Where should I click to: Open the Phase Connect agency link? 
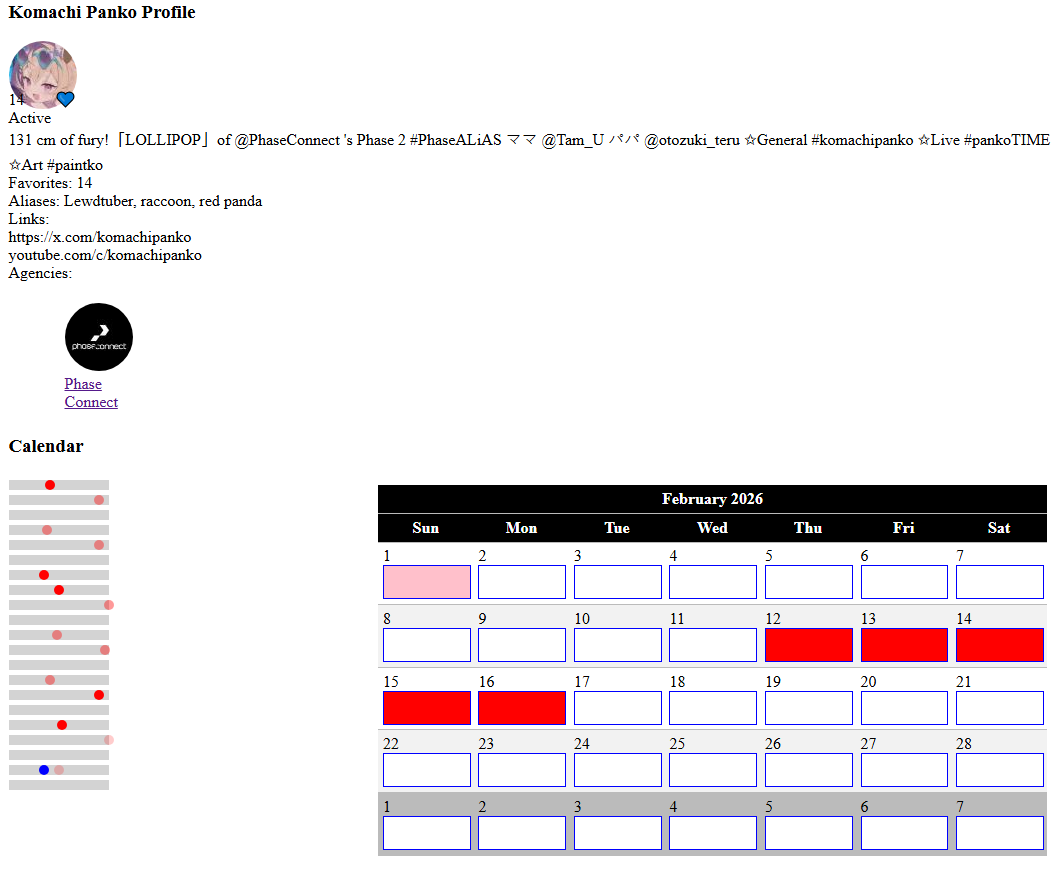coord(91,393)
